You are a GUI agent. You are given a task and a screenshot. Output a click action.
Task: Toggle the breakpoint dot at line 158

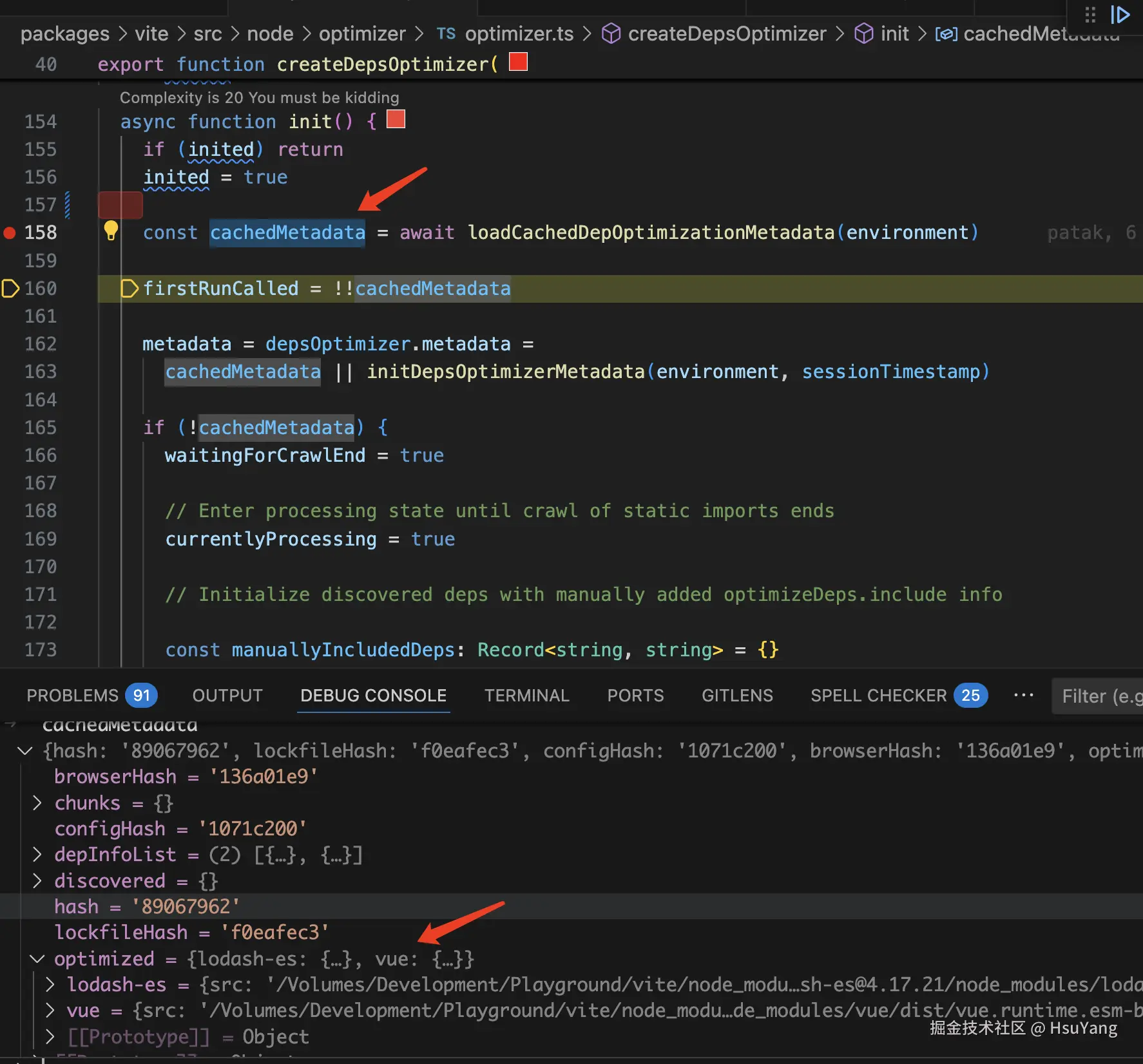point(10,233)
